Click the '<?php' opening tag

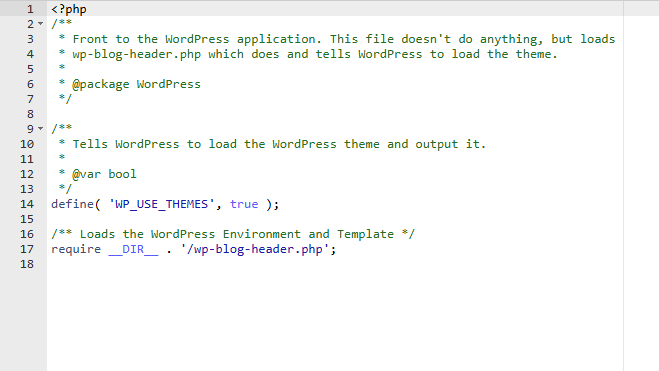69,9
